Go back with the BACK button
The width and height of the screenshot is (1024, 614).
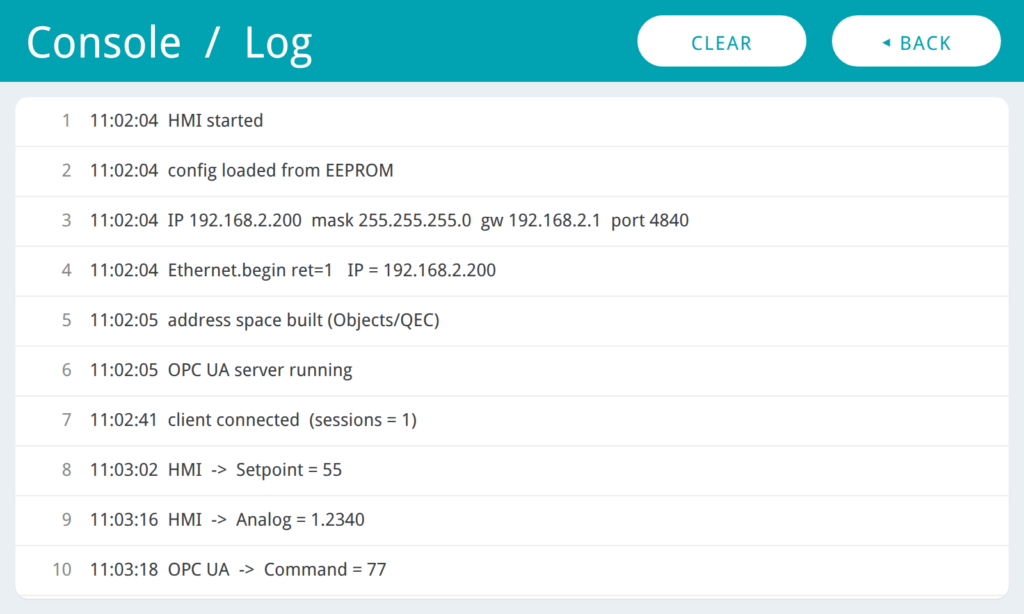(916, 41)
